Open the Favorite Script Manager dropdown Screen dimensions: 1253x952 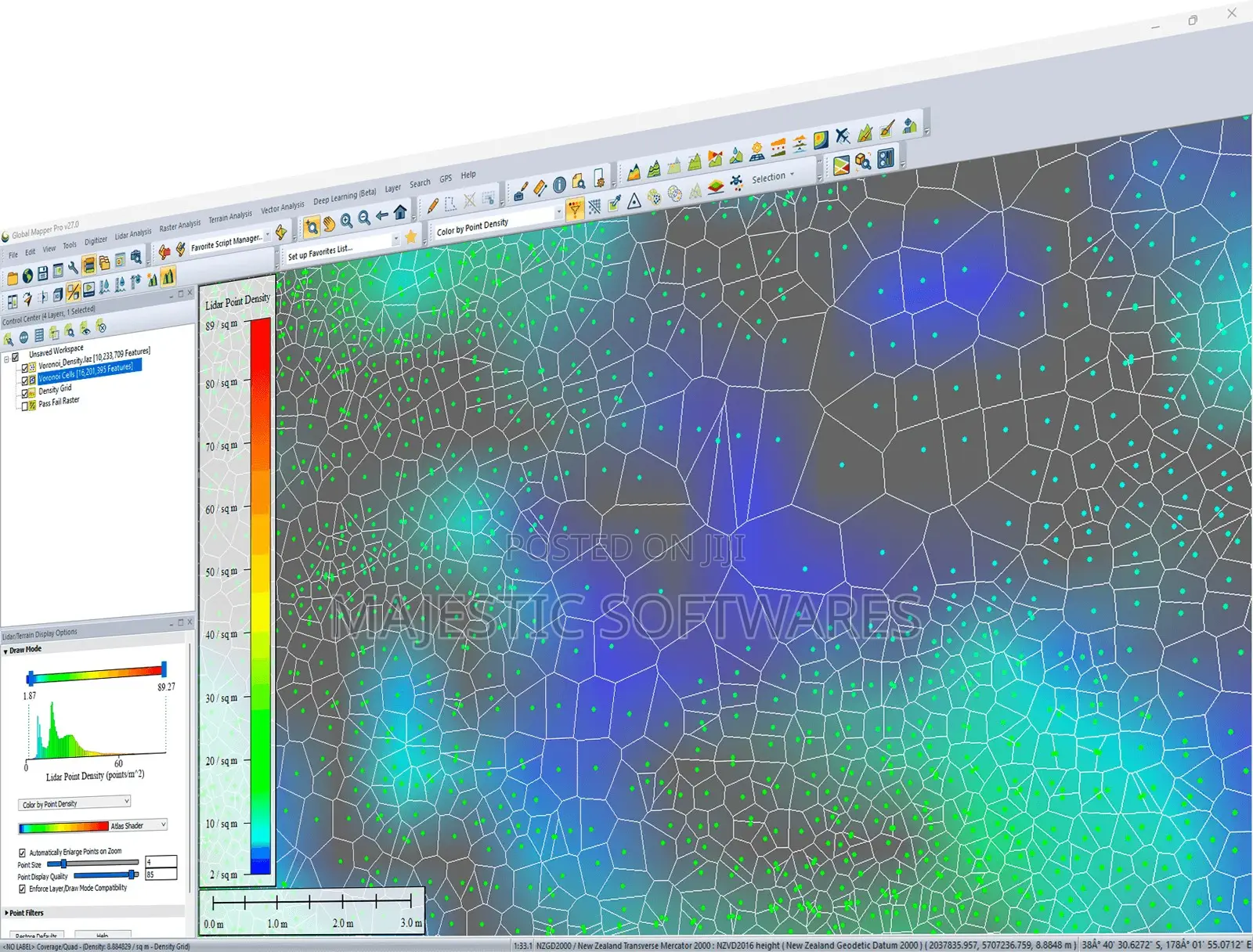tap(269, 235)
